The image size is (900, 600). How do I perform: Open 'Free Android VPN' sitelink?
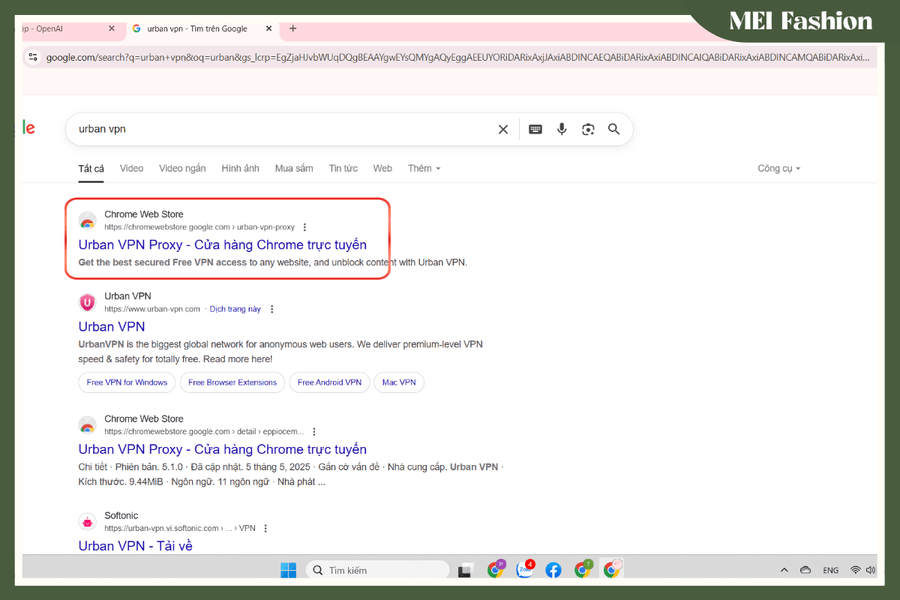click(x=329, y=382)
